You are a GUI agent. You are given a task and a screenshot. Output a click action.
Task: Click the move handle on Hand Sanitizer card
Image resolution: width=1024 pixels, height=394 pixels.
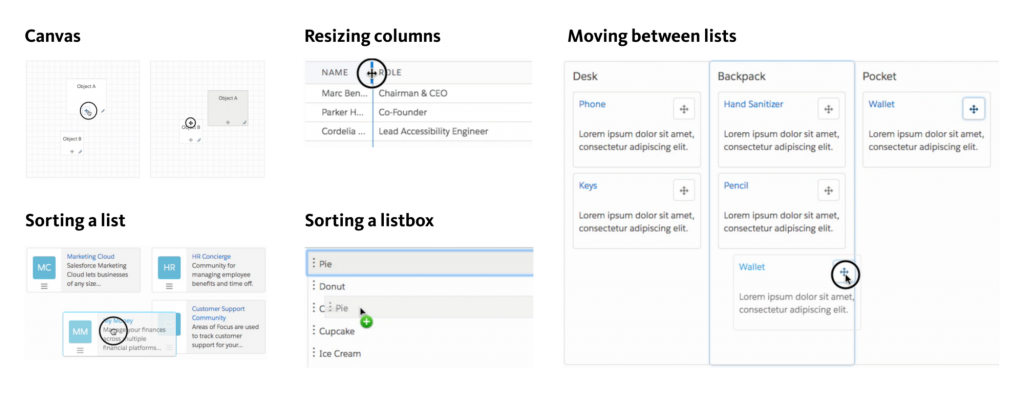coord(829,109)
